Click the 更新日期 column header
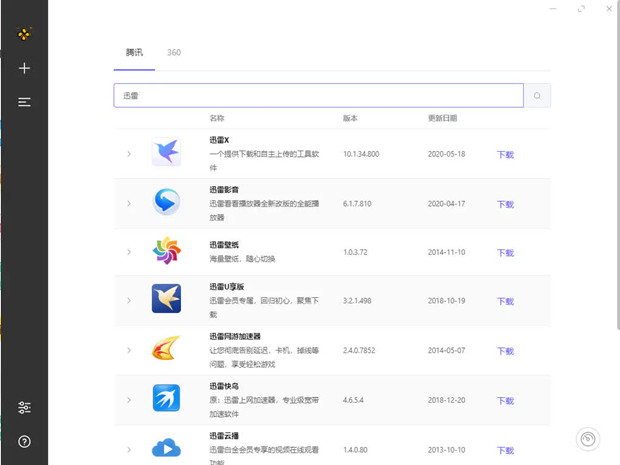 click(x=442, y=118)
